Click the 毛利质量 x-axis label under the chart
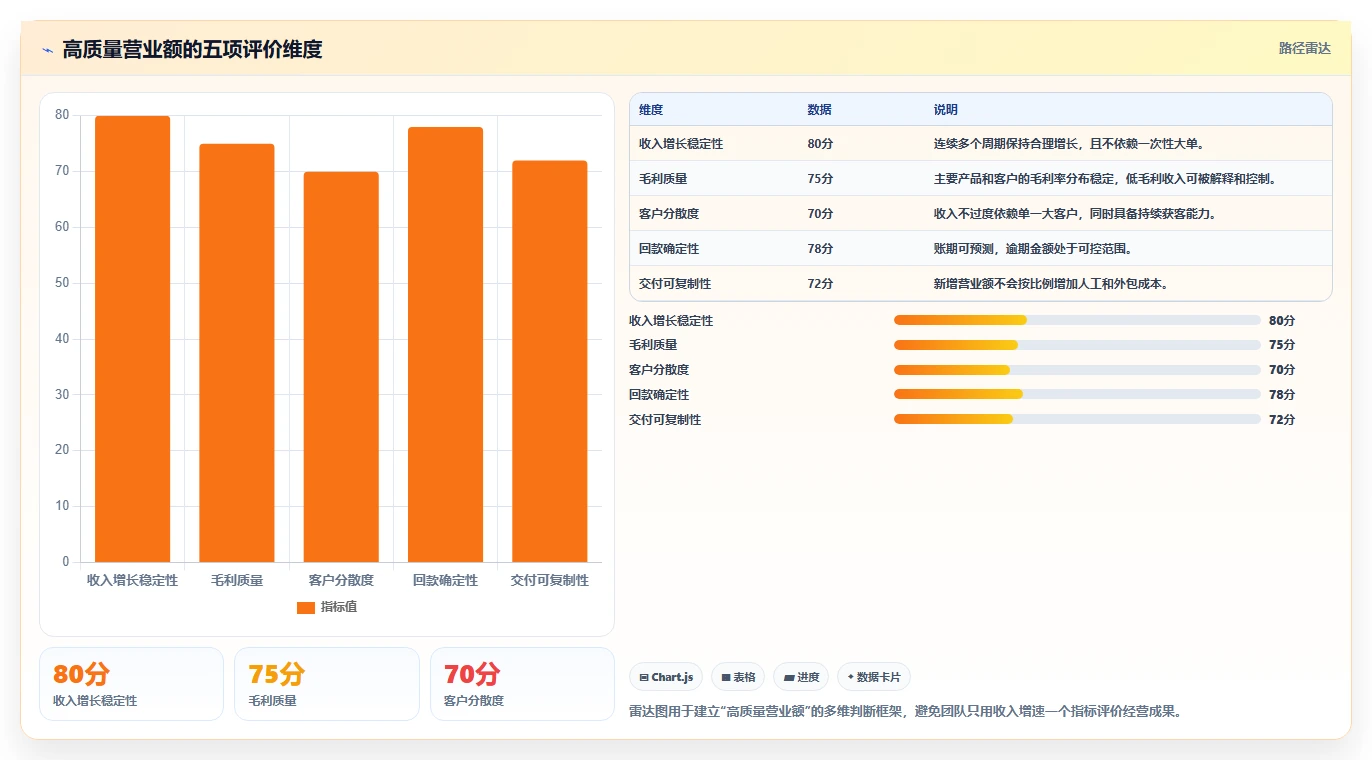Screen dimensions: 1372x760 (x=237, y=580)
